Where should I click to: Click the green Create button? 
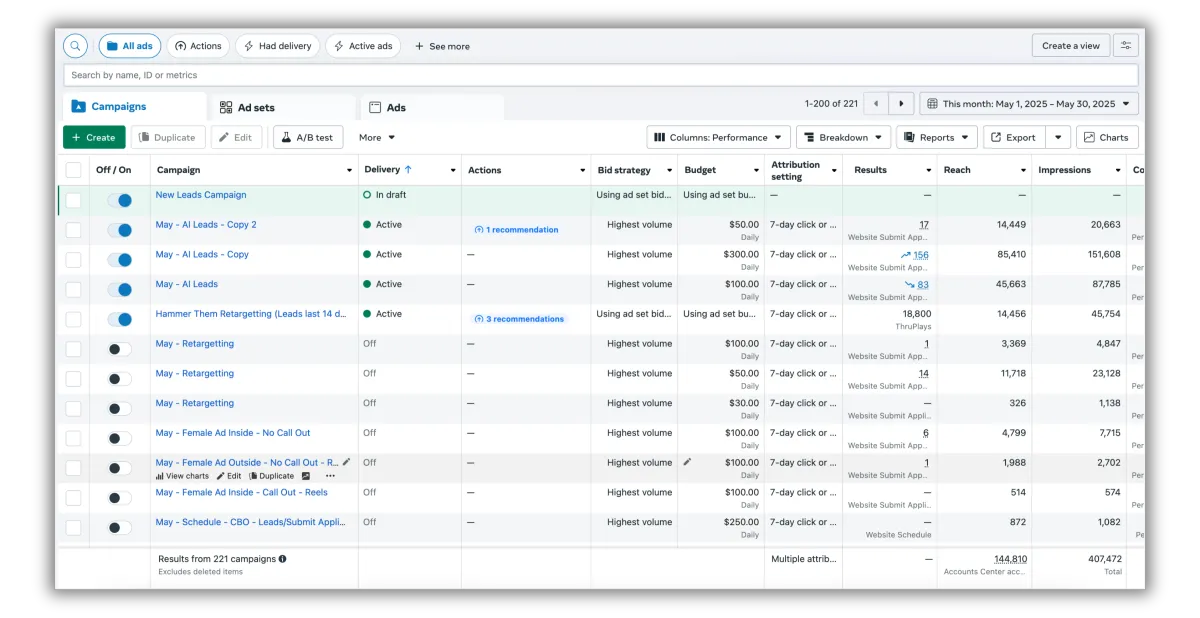(94, 138)
